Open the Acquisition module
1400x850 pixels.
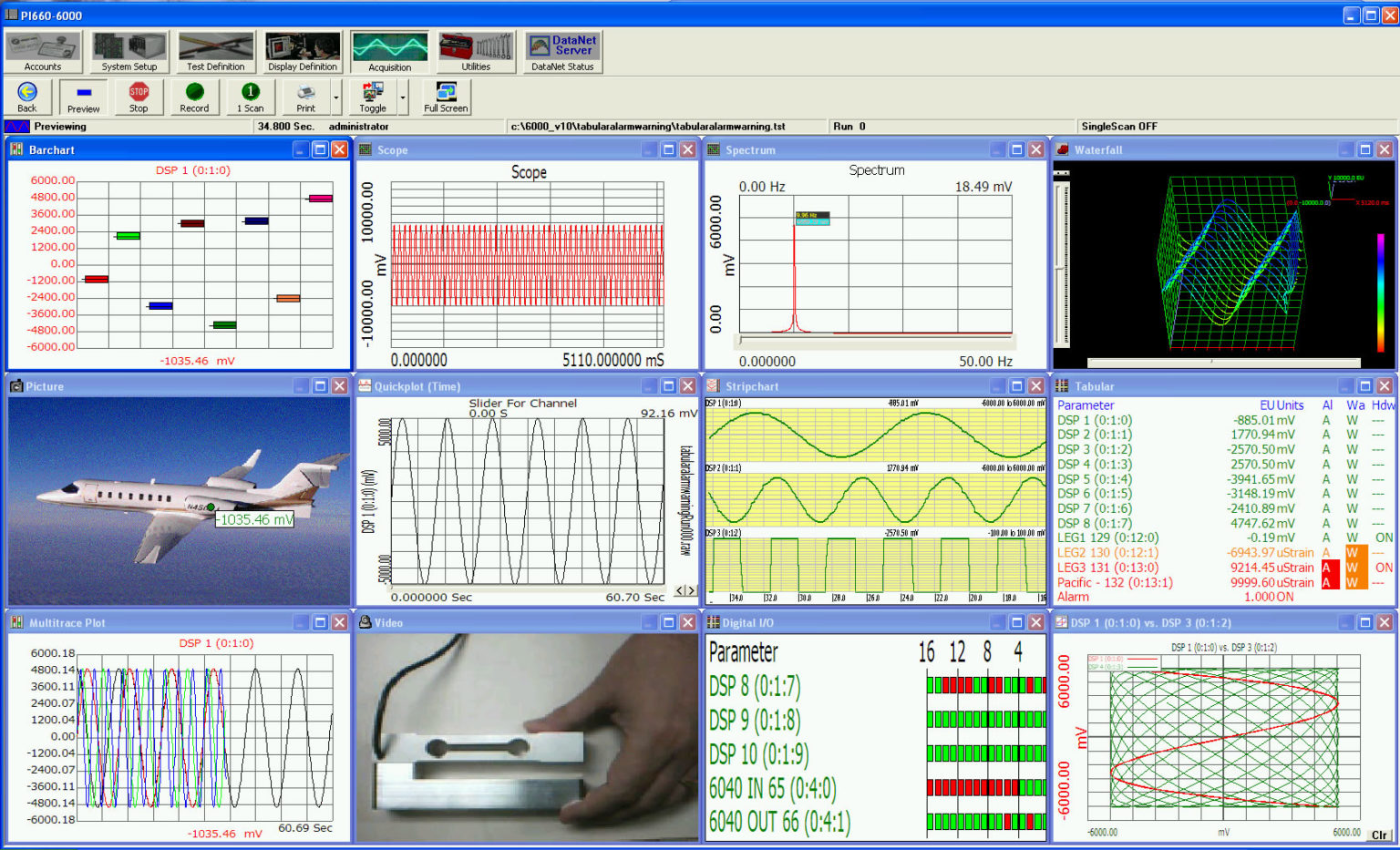tap(389, 50)
